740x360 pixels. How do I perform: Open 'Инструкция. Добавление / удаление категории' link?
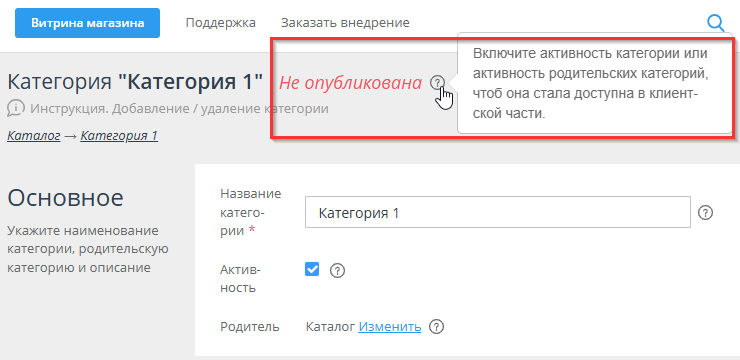[179, 109]
